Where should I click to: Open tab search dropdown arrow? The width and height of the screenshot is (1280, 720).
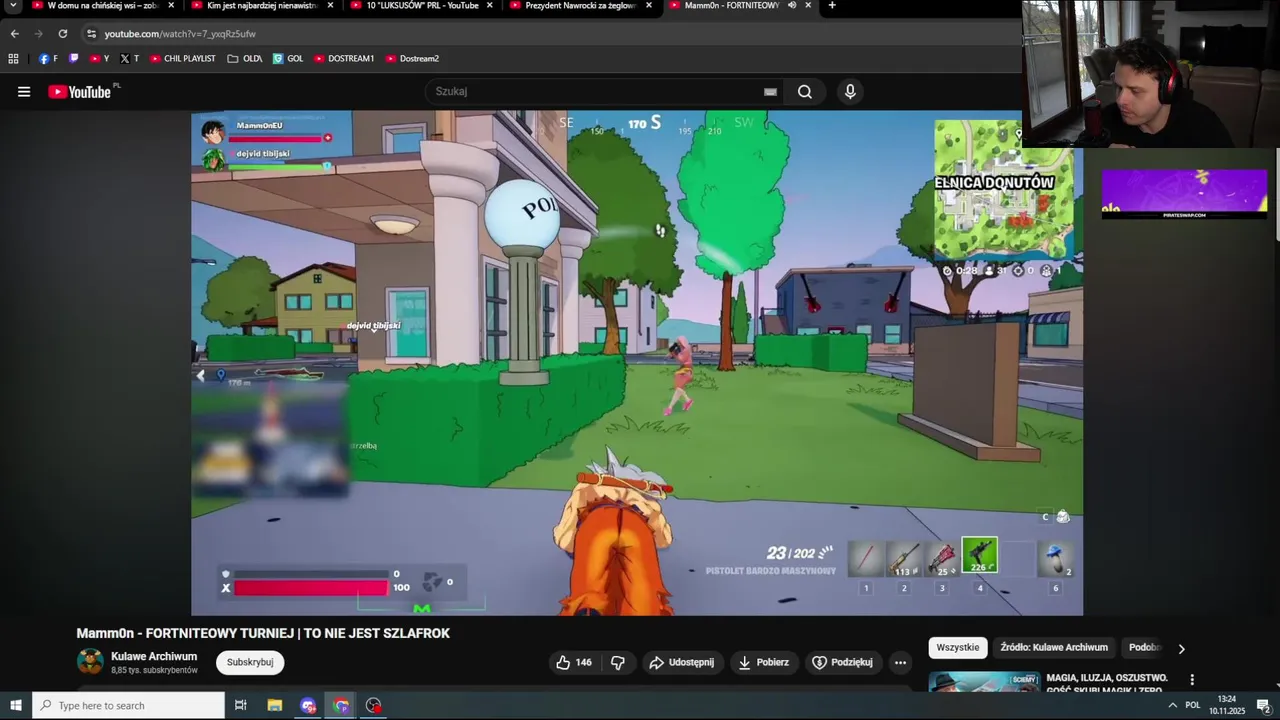(x=13, y=6)
